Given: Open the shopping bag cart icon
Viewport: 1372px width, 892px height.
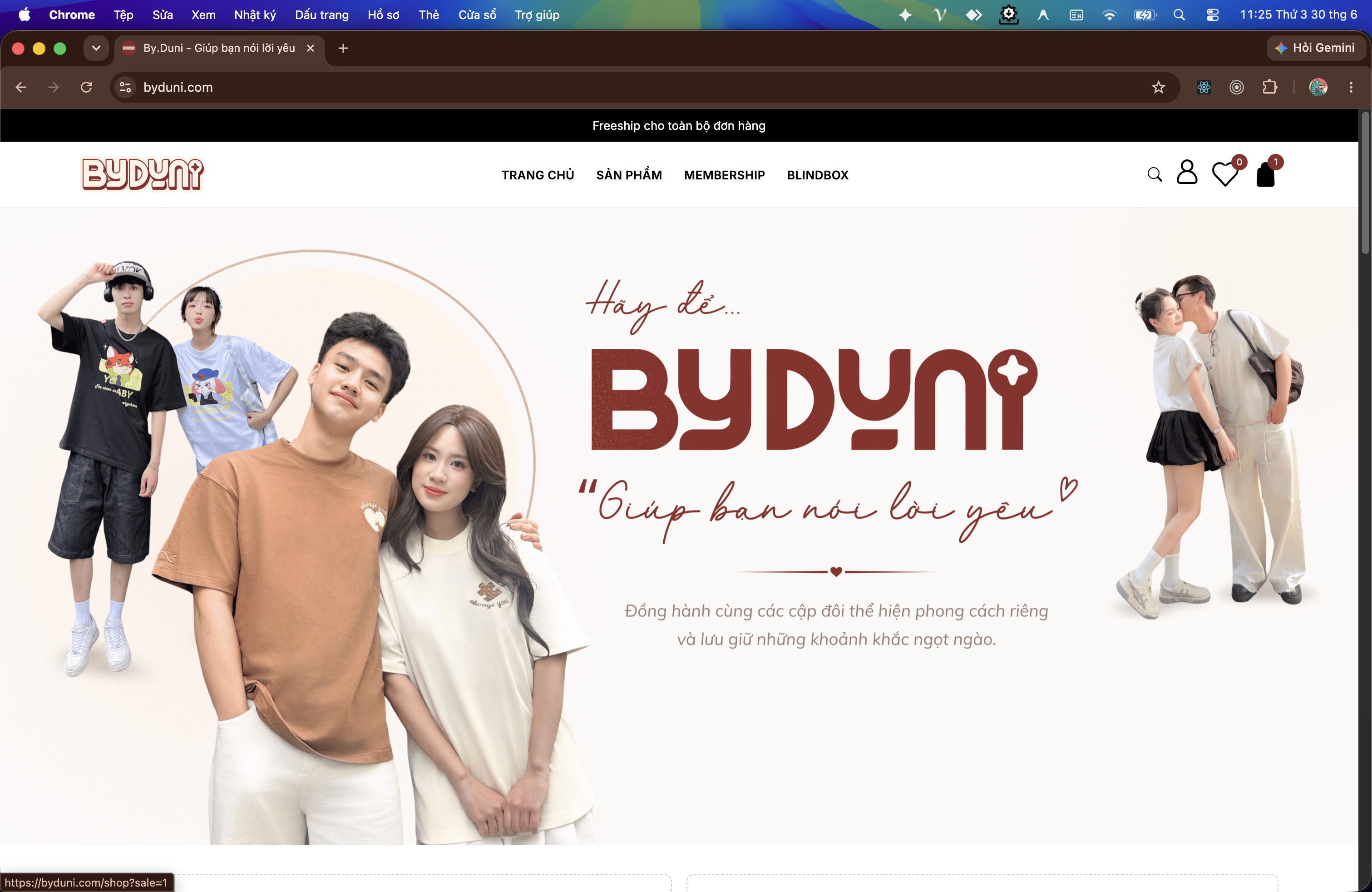Looking at the screenshot, I should pyautogui.click(x=1265, y=174).
